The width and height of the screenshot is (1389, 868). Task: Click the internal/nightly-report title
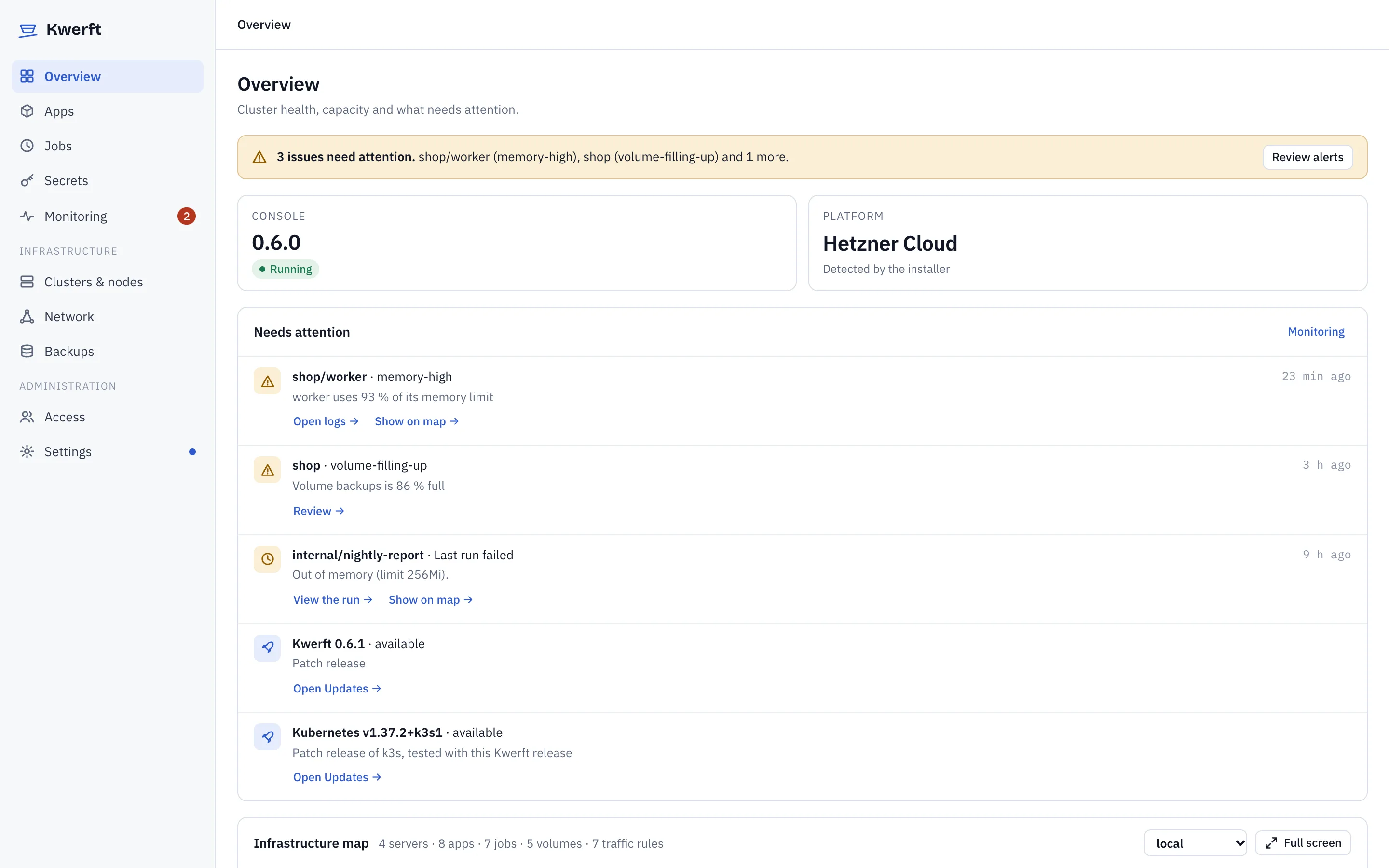coord(358,555)
